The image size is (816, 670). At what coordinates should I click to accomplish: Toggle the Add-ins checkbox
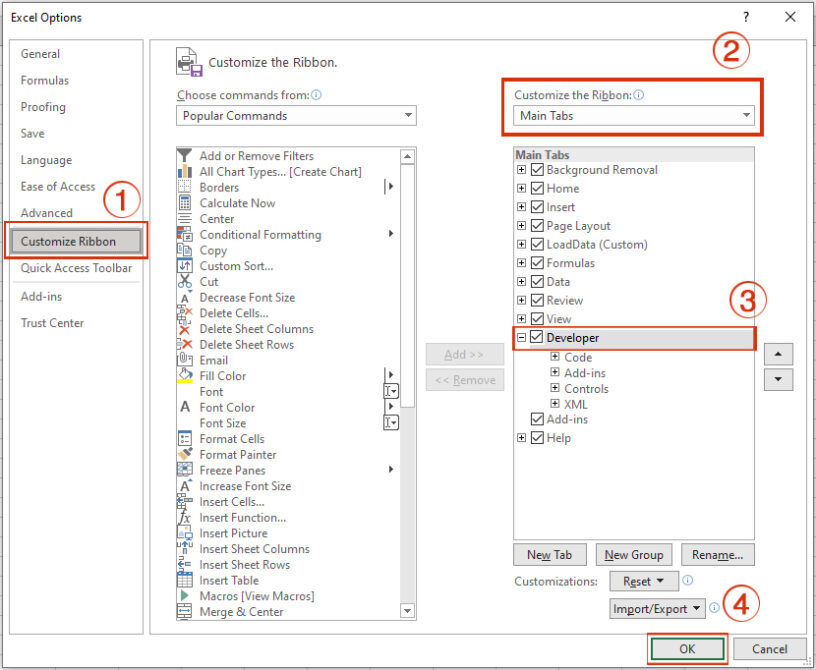537,419
